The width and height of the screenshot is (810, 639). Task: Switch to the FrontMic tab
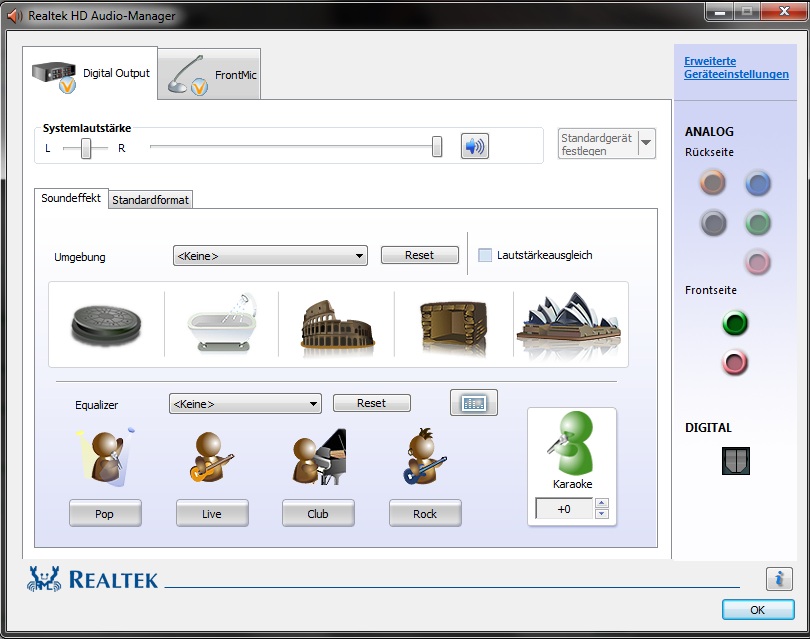[209, 75]
